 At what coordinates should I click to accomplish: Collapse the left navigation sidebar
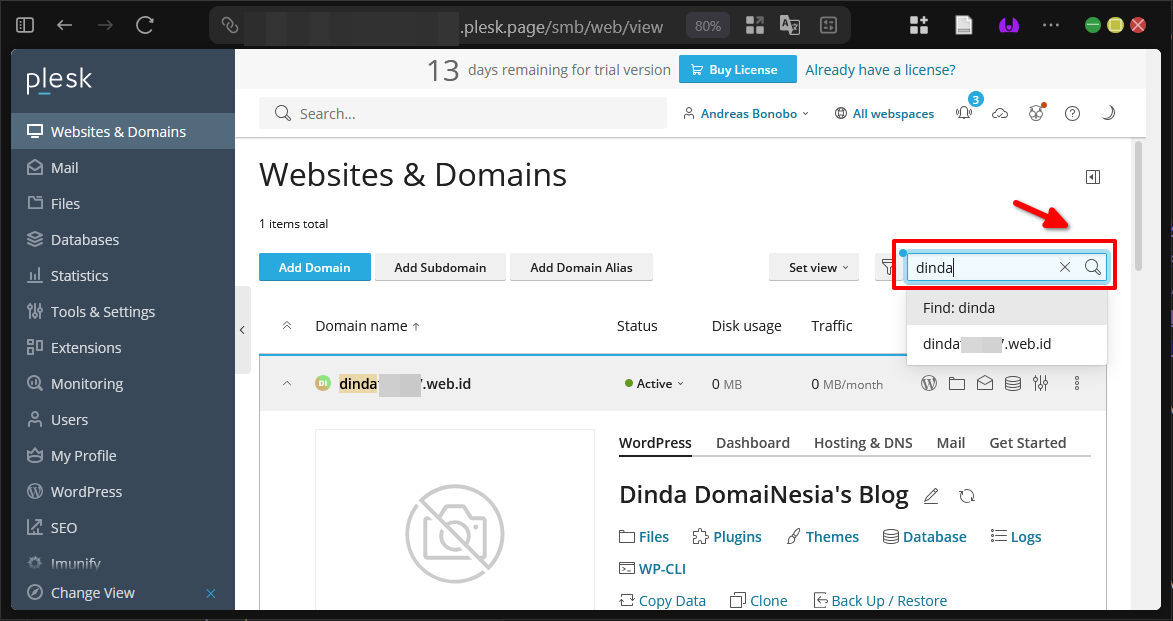tap(242, 330)
